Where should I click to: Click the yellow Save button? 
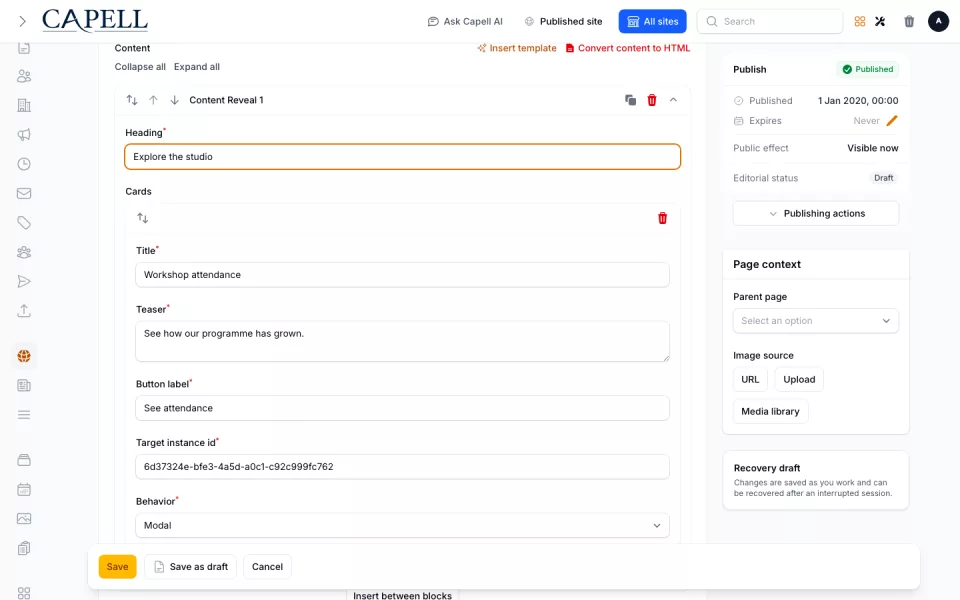pos(118,567)
